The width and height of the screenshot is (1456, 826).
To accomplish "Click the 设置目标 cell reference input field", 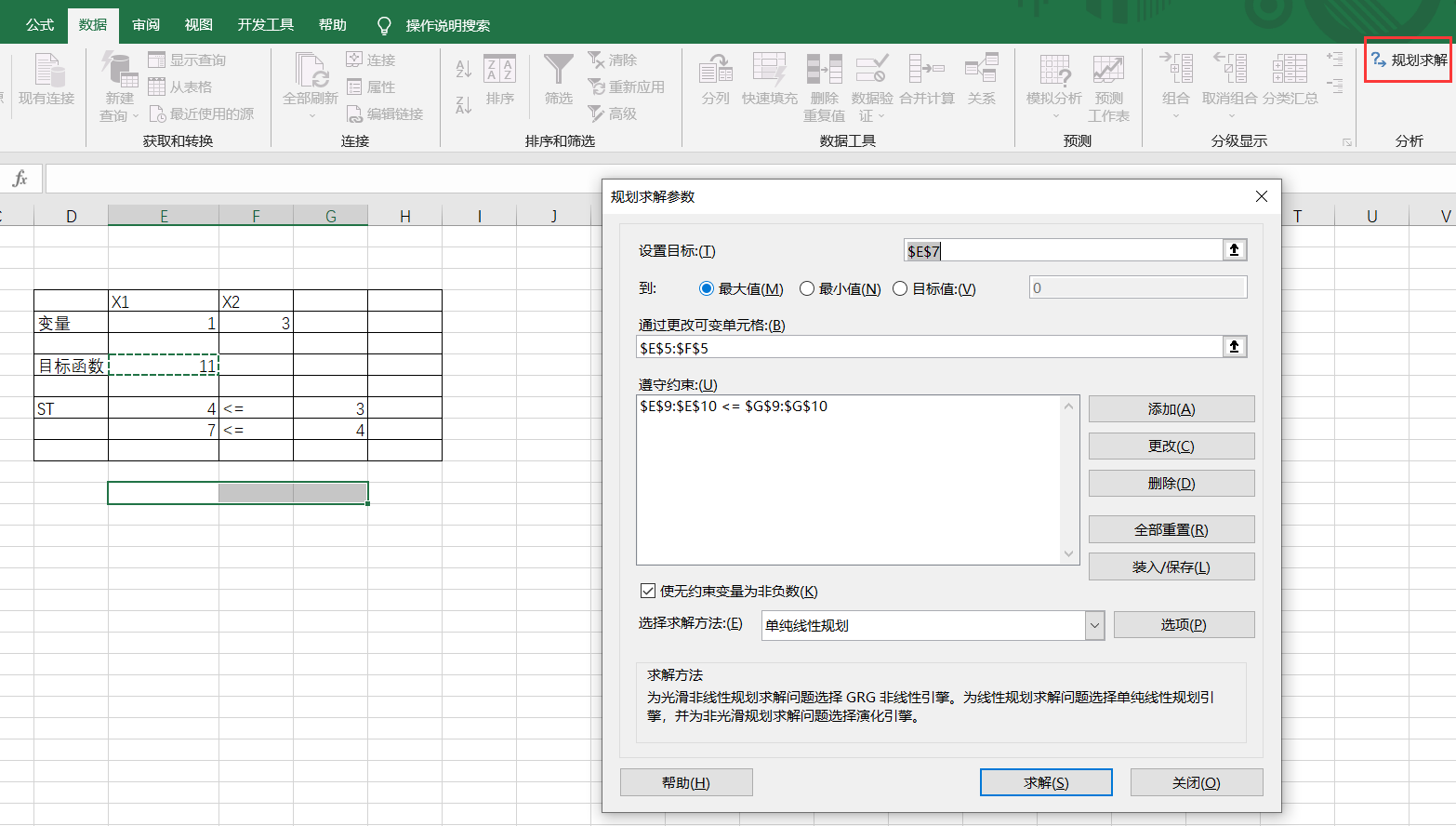I will pyautogui.click(x=1062, y=251).
